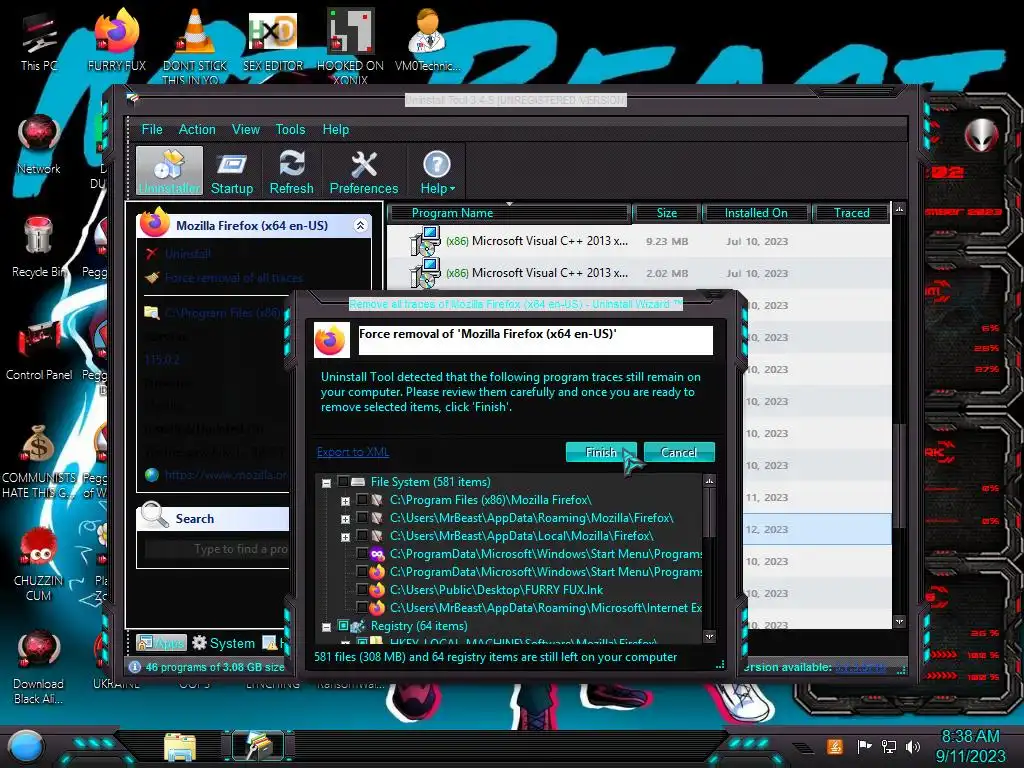Image resolution: width=1024 pixels, height=768 pixels.
Task: Open File Explorer from the taskbar
Action: click(180, 746)
